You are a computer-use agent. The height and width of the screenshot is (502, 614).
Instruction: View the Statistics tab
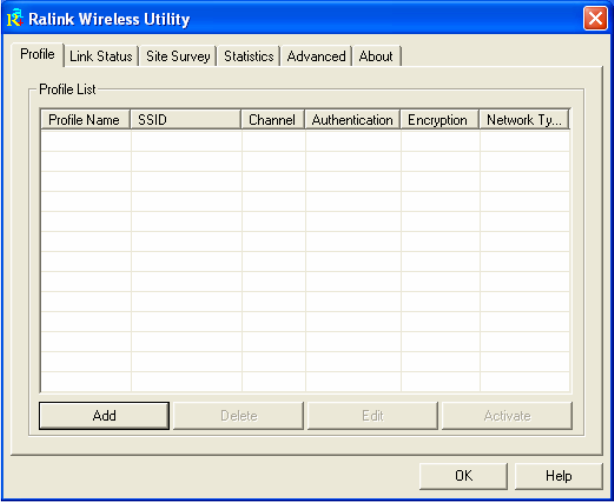(x=249, y=56)
